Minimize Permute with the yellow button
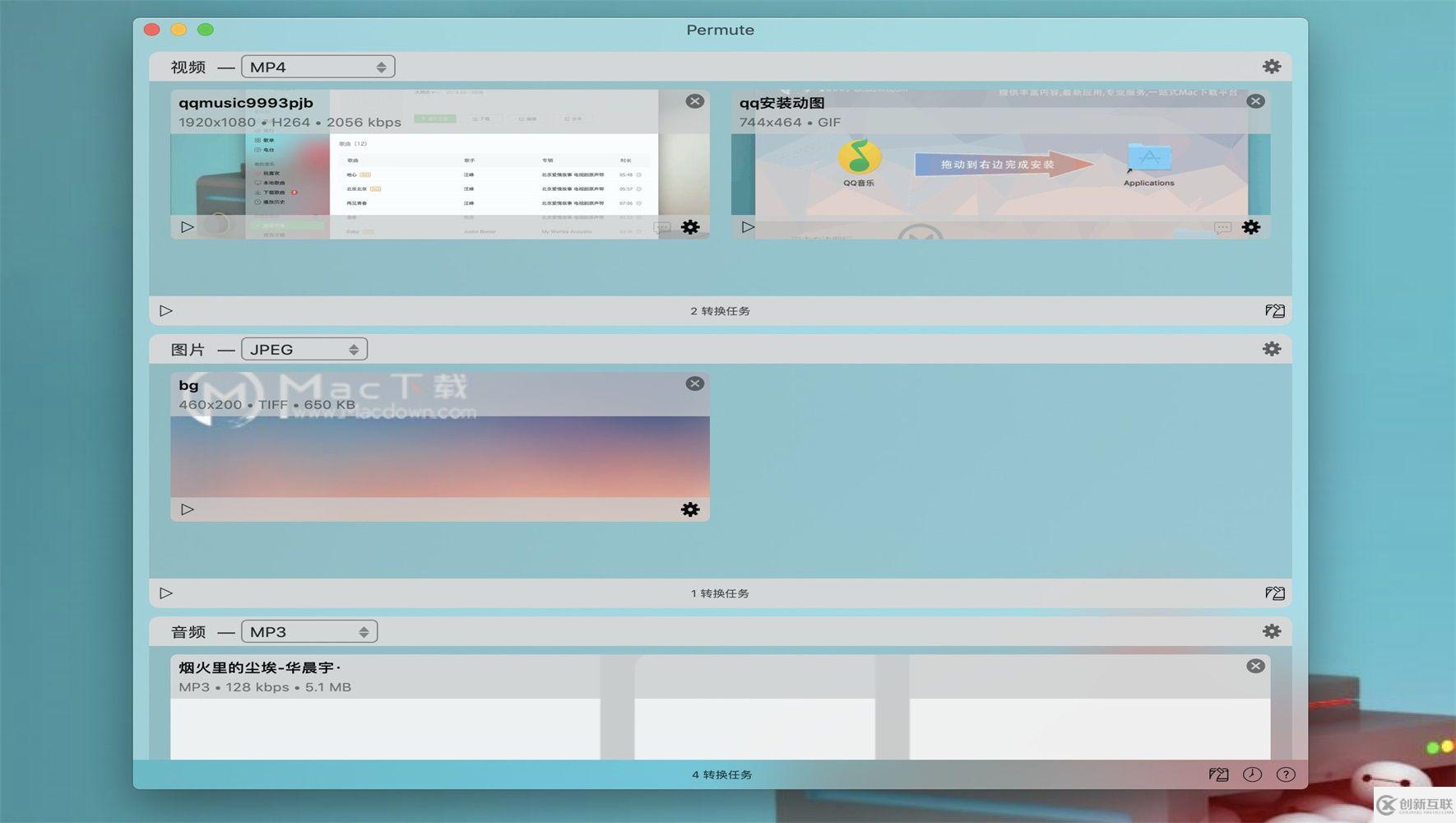Screen dimensions: 1456x823 (x=179, y=30)
